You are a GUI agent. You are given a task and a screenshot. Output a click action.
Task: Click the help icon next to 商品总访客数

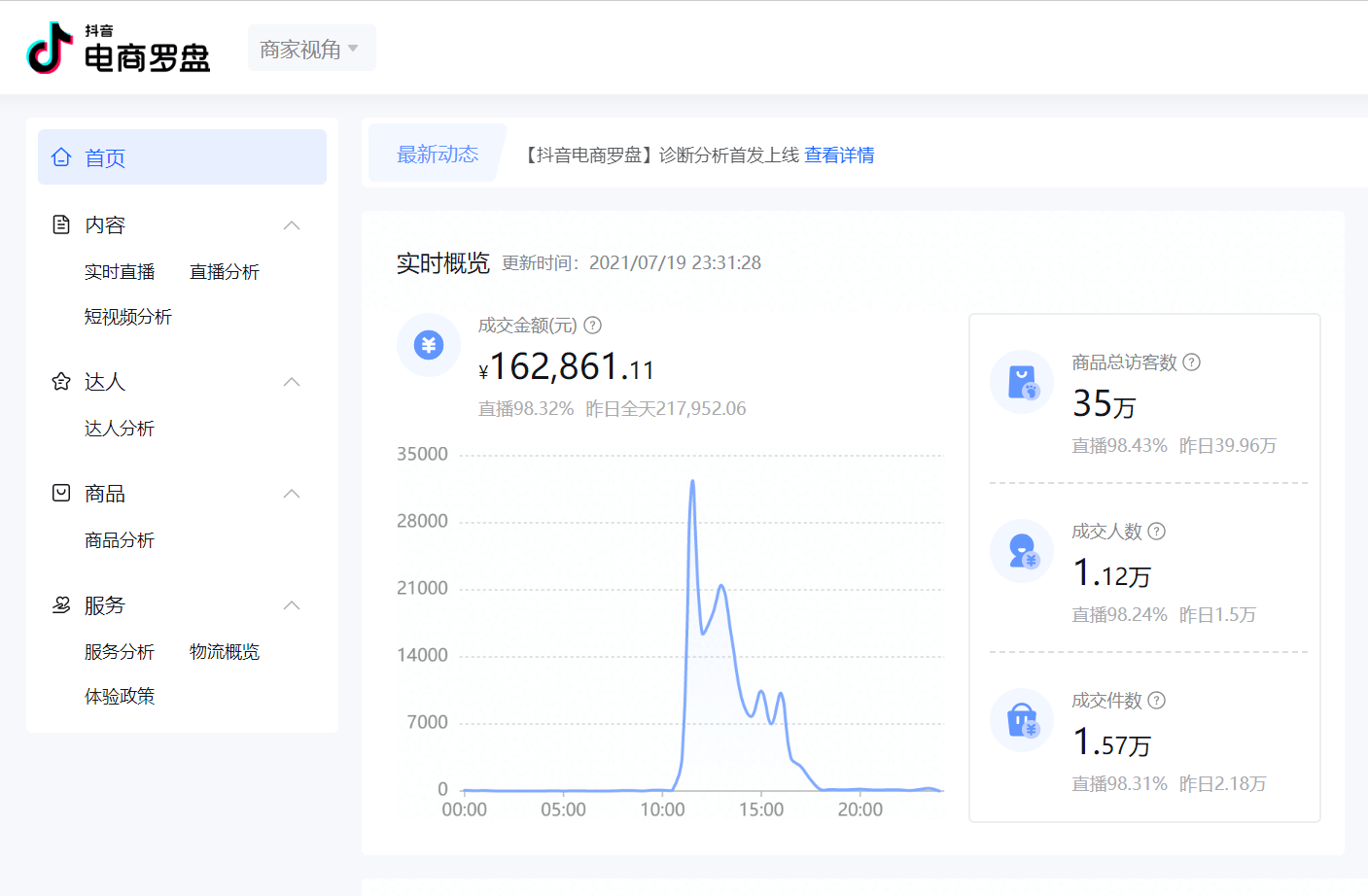1191,362
